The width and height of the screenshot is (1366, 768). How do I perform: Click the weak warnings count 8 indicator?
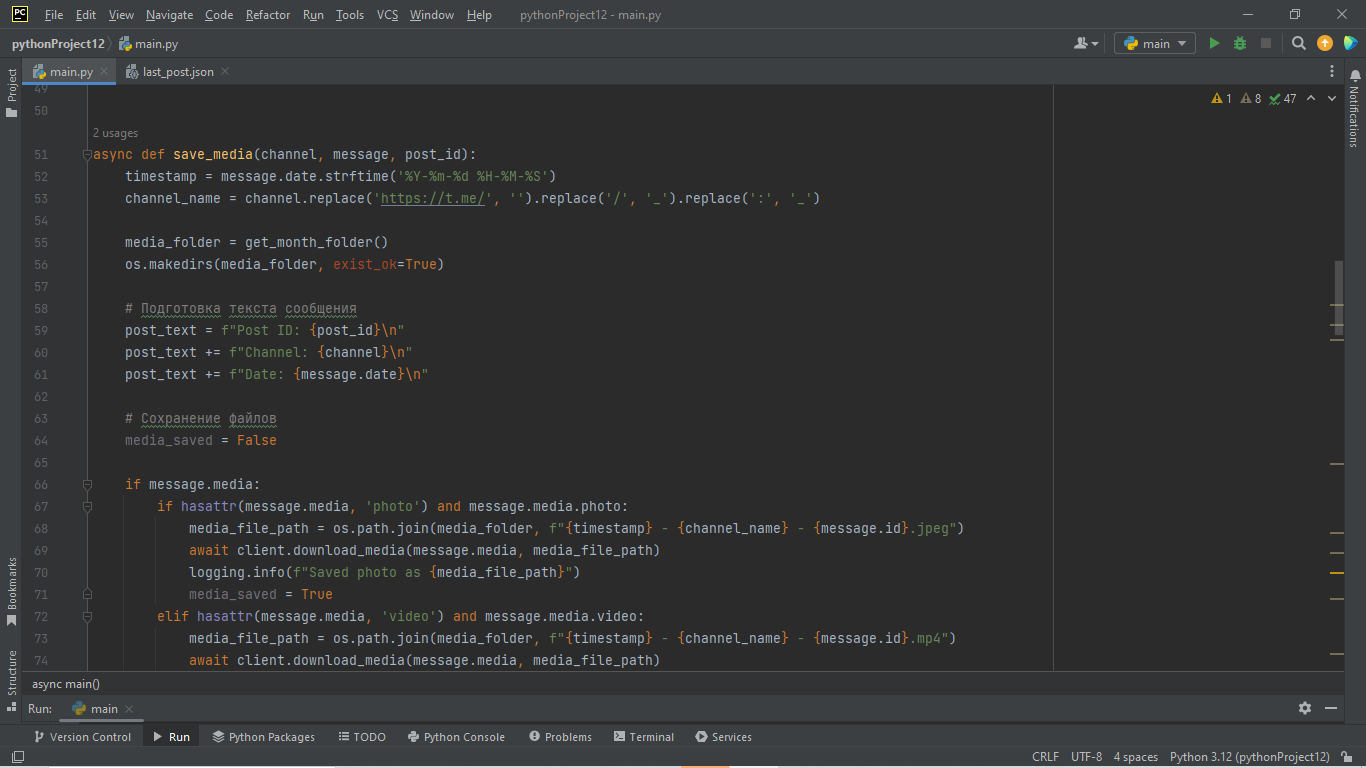click(x=1251, y=98)
